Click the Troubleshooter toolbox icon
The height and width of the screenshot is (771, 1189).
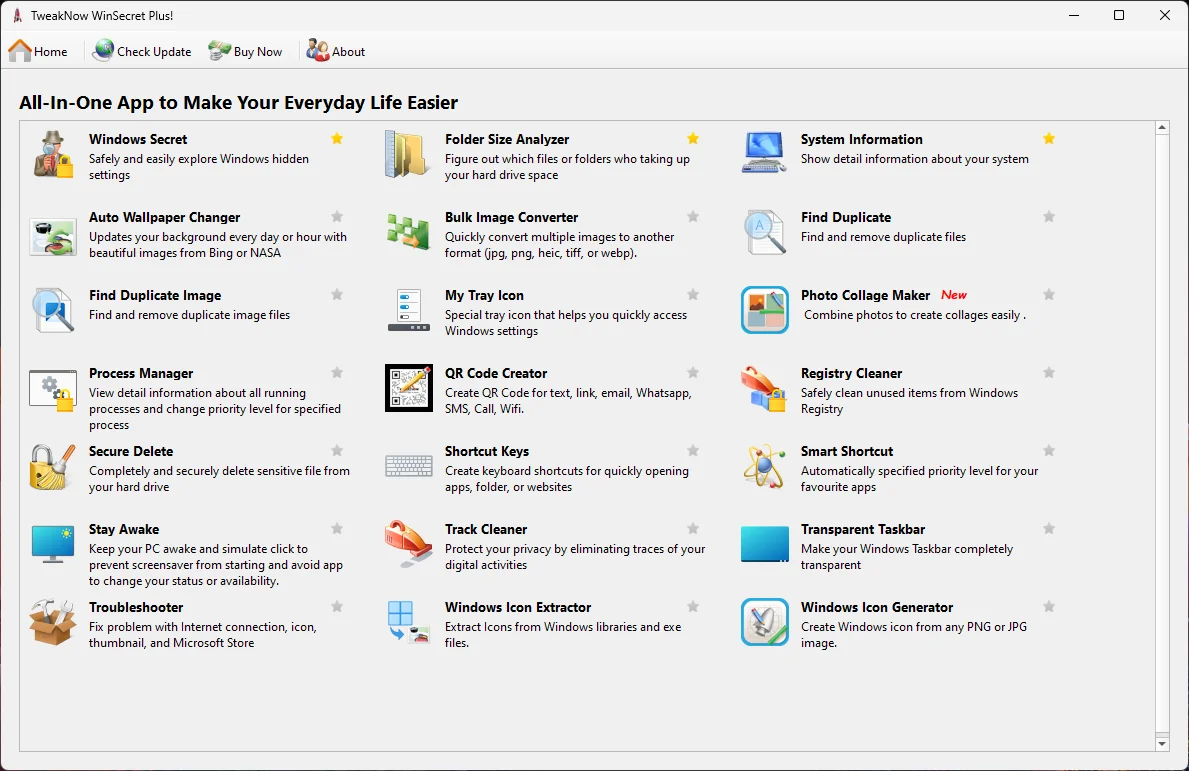53,622
